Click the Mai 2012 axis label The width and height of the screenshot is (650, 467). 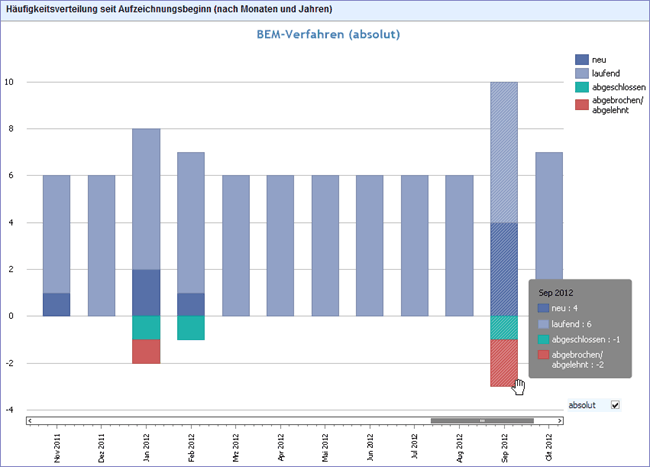coord(325,448)
